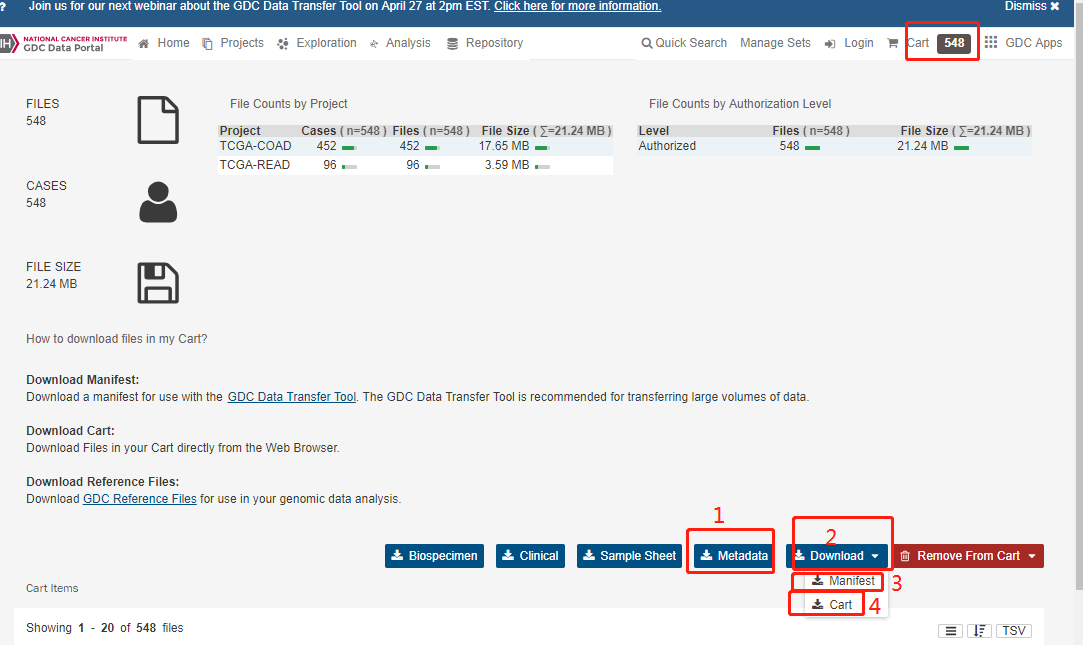
Task: Click the Files document icon
Action: pos(158,120)
